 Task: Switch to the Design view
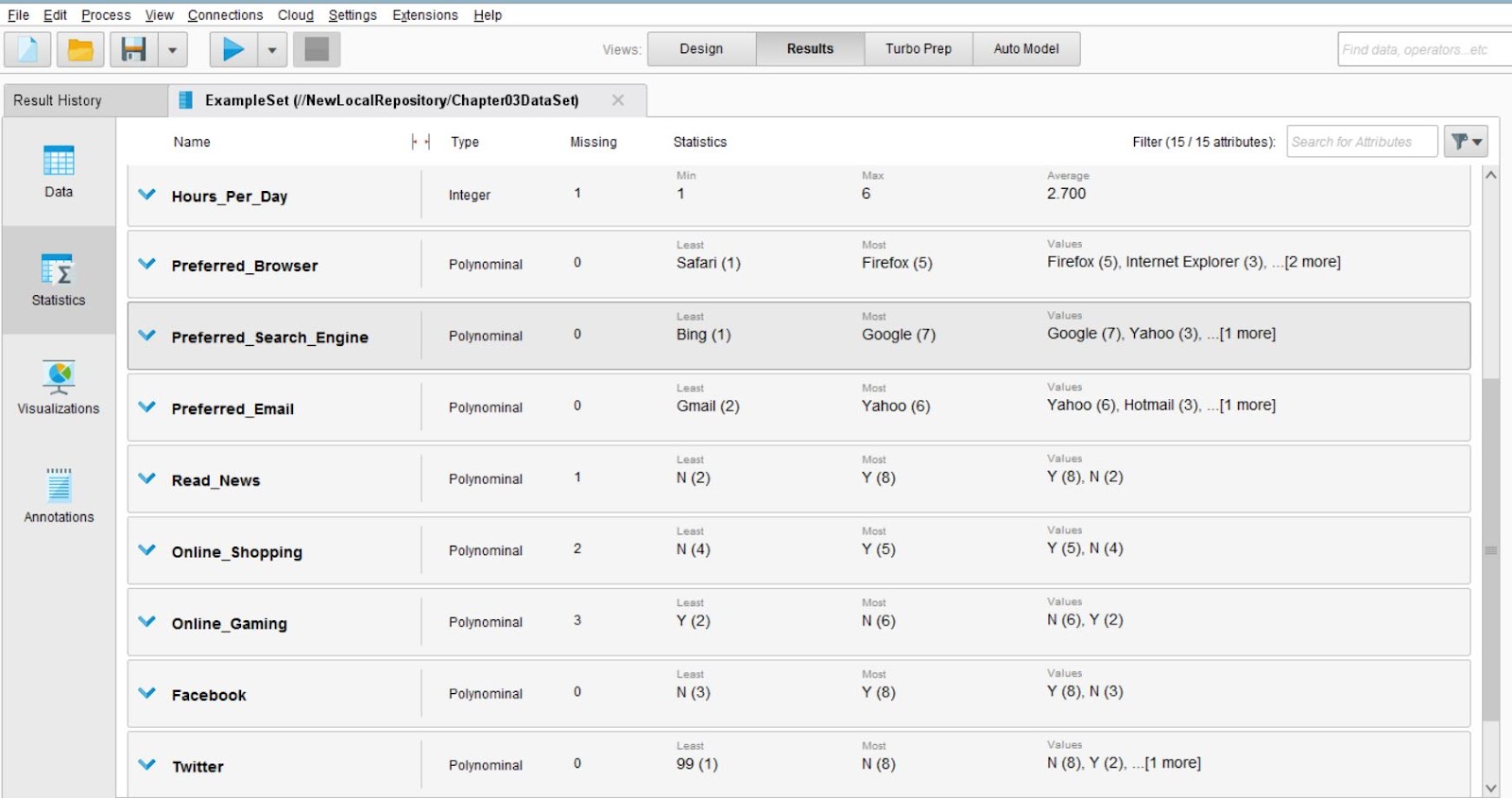(701, 49)
